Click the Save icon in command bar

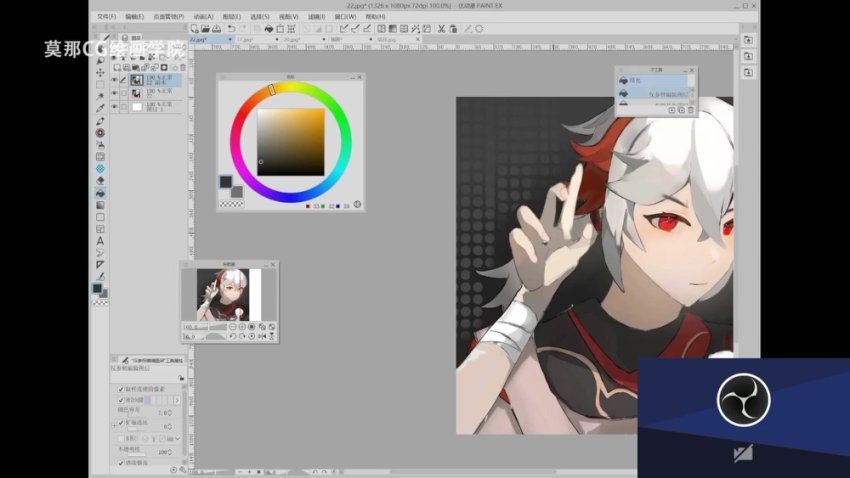(x=216, y=29)
